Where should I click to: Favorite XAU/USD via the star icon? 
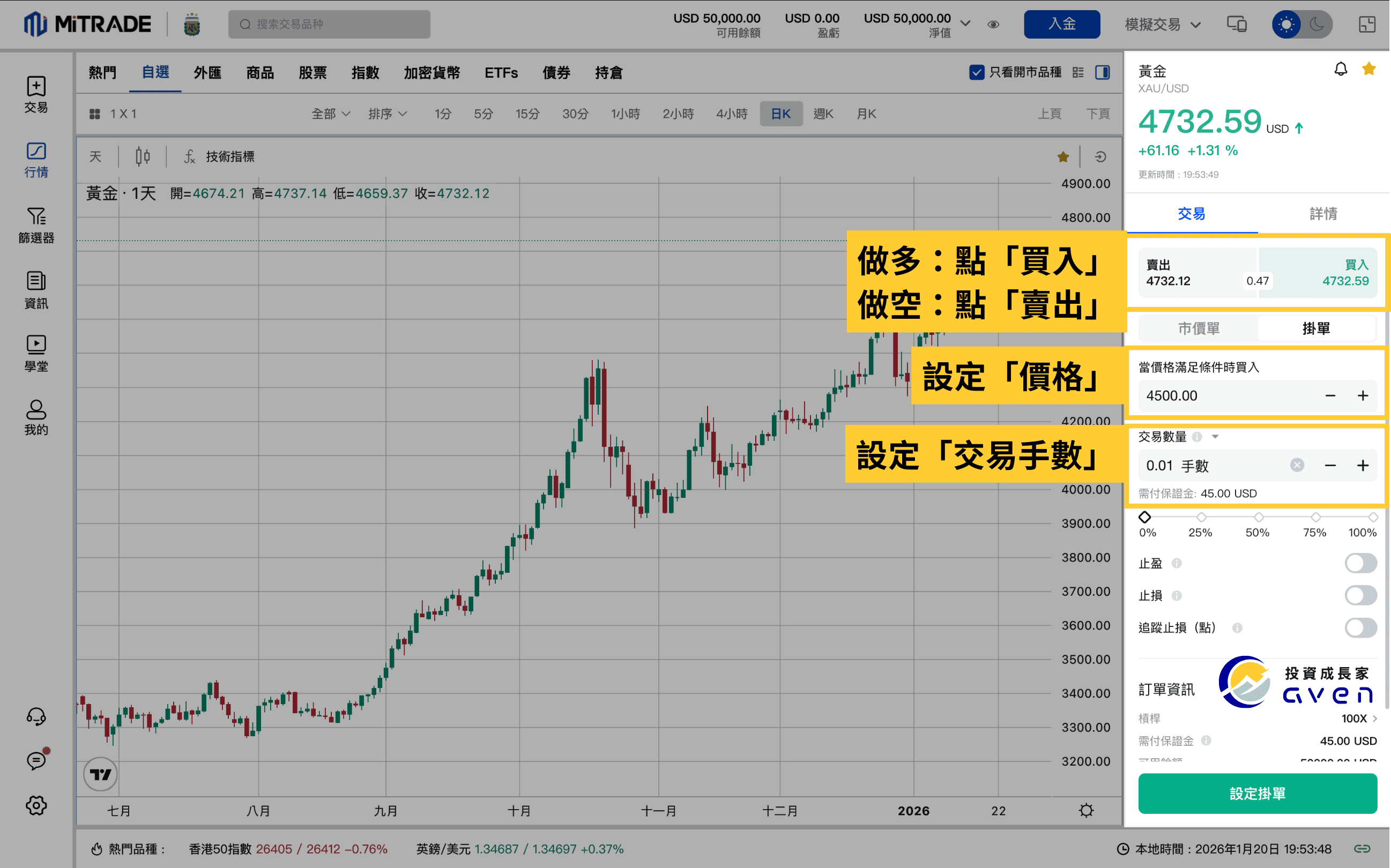[1368, 69]
